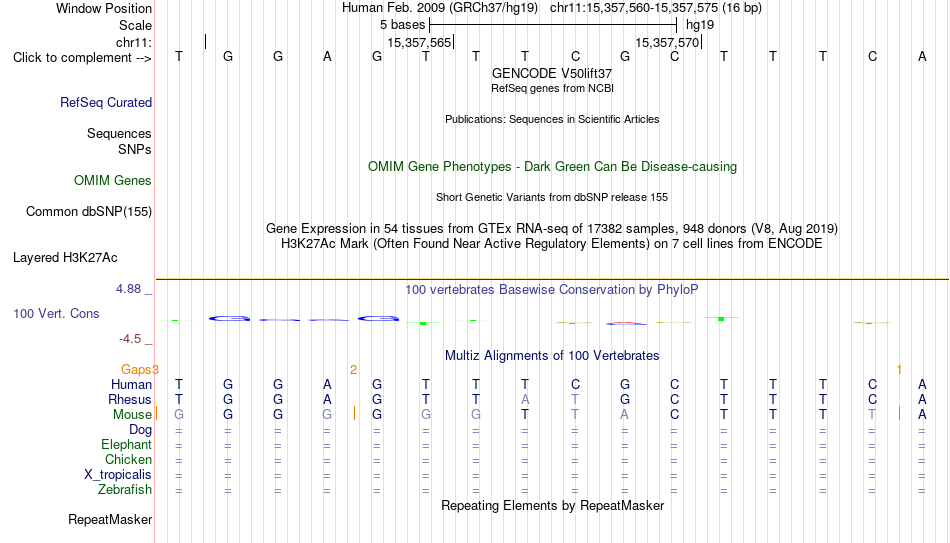
Task: Click the 15,357,570 coordinate marker
Action: [668, 42]
